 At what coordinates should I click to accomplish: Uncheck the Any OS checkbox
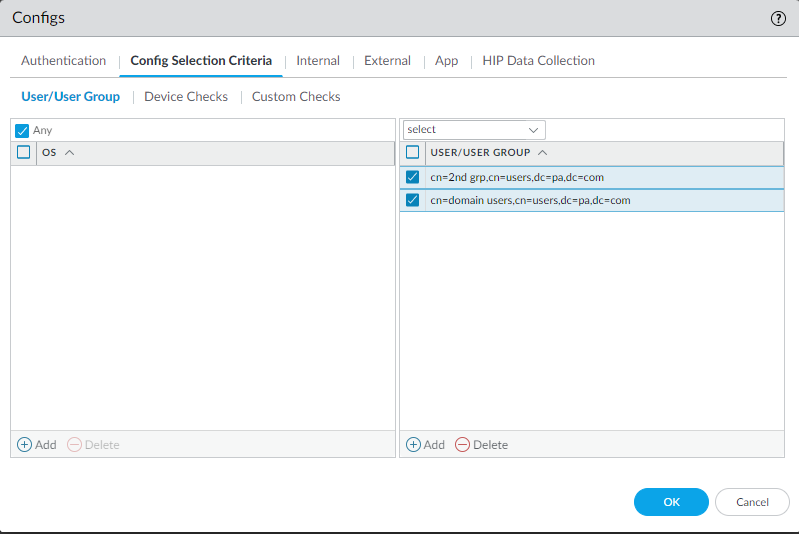coord(23,130)
